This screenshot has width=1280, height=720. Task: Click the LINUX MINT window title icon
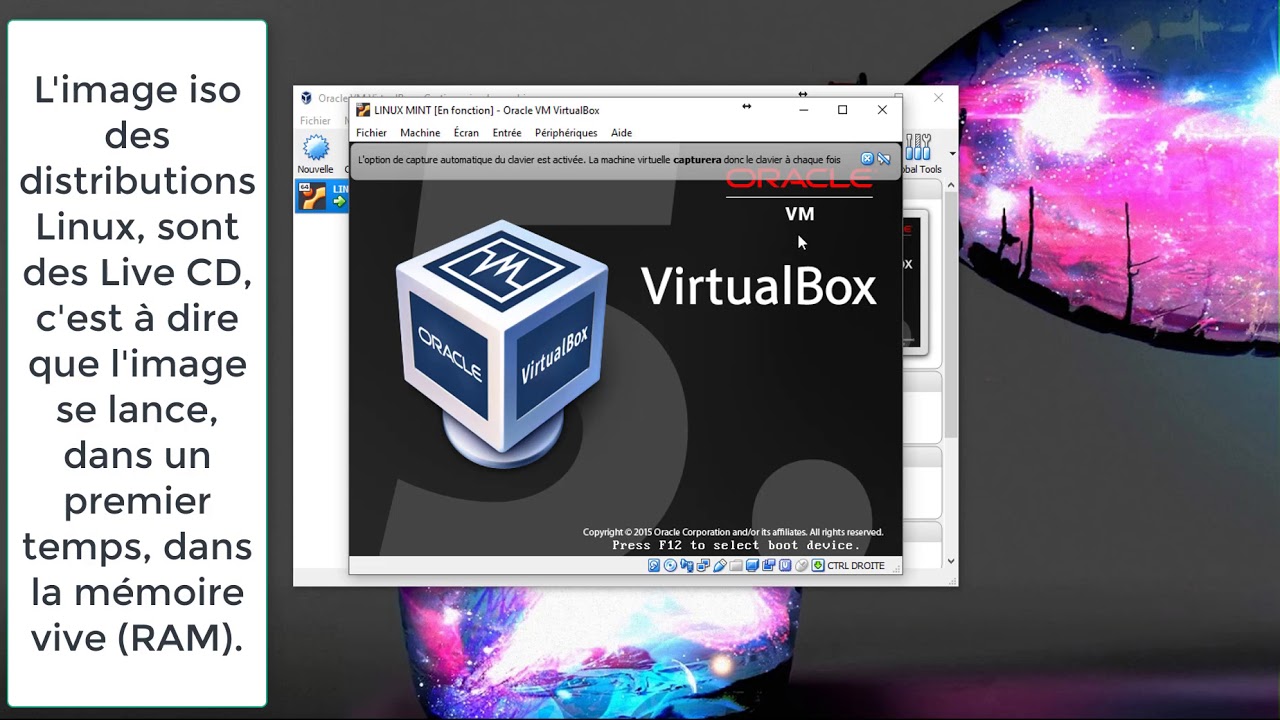tap(363, 110)
